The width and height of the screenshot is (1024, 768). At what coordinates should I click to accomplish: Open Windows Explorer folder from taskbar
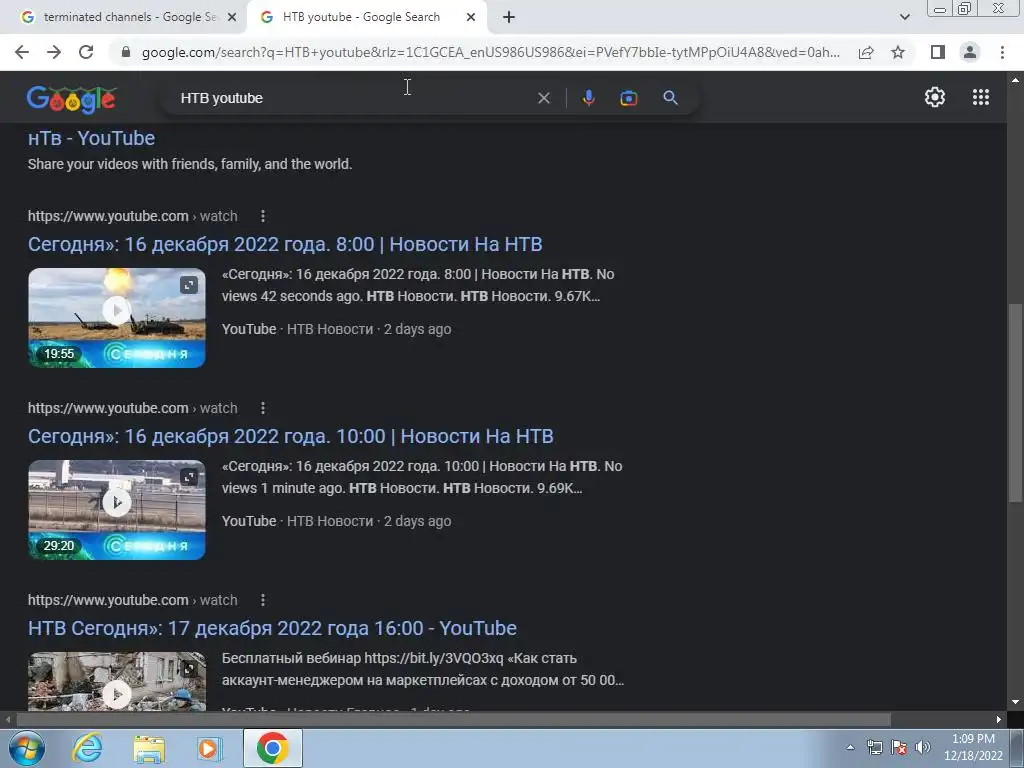(149, 748)
